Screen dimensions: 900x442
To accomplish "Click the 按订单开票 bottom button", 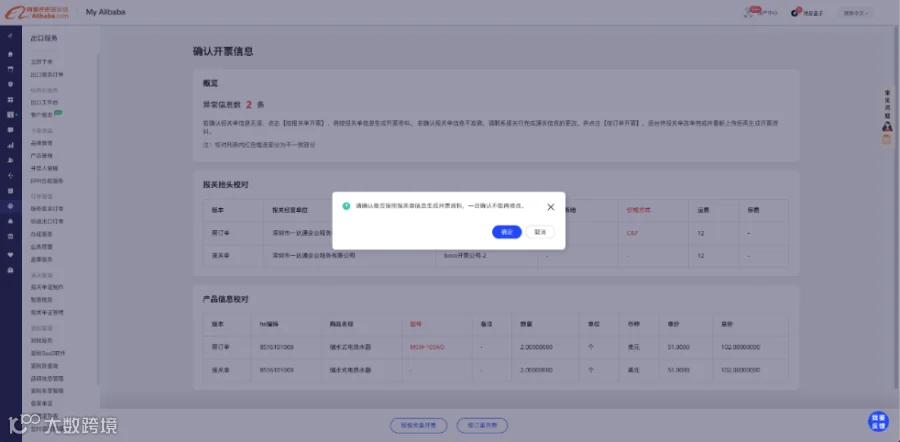I will (482, 425).
